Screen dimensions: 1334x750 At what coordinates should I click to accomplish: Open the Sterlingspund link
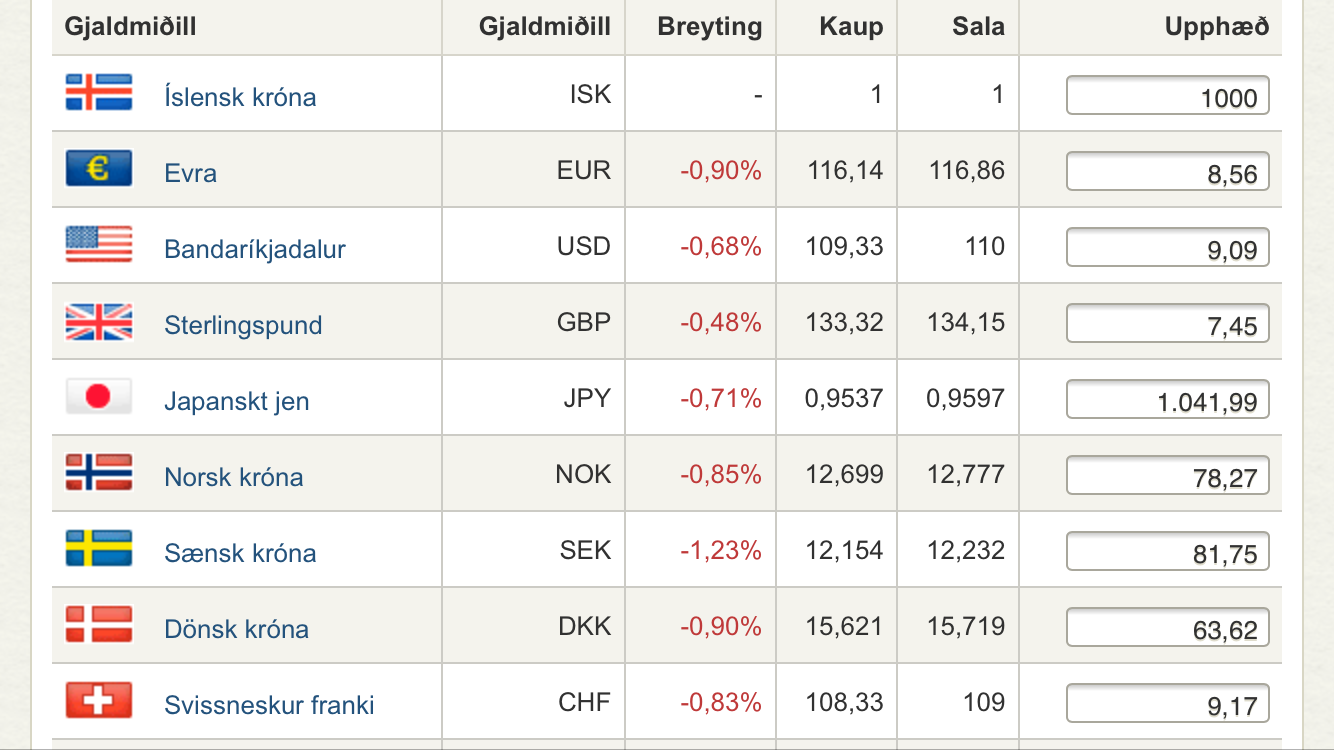[x=243, y=325]
